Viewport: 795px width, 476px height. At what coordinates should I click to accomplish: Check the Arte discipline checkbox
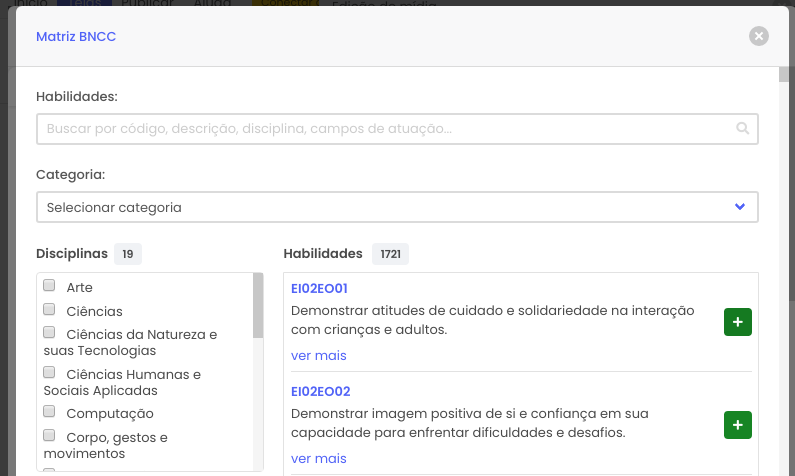49,285
